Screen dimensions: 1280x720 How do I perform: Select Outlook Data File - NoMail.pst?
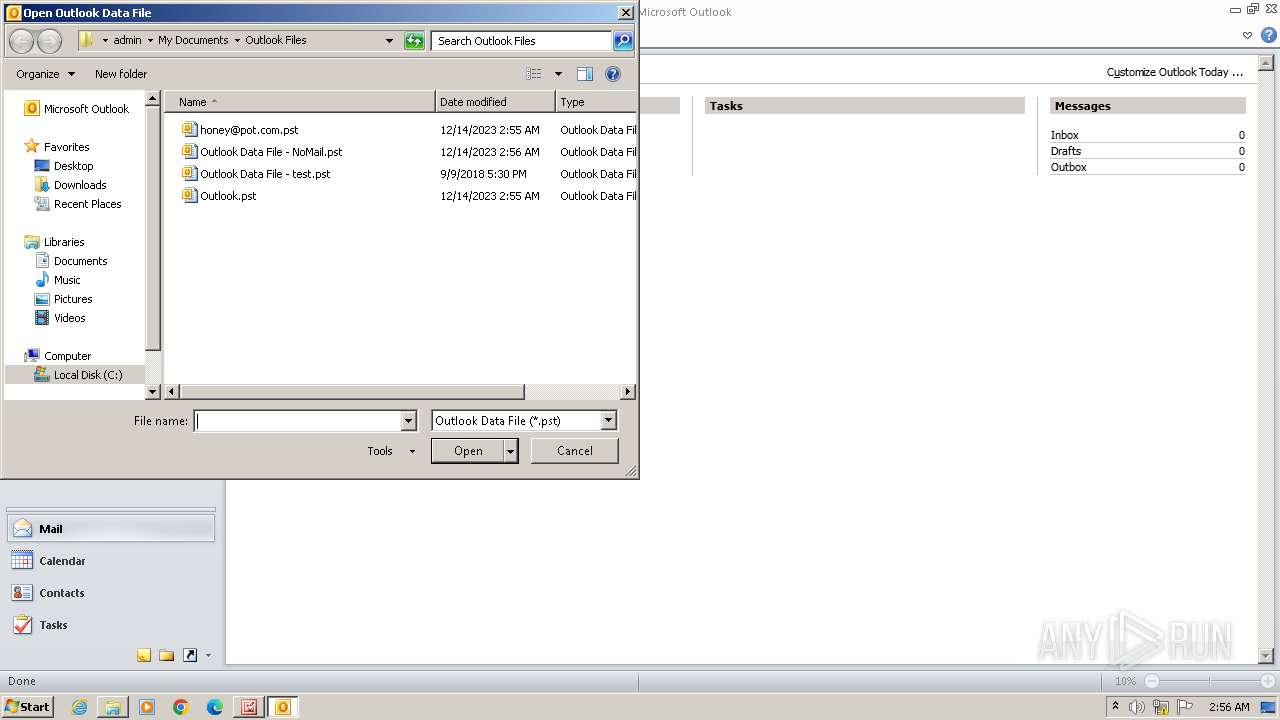point(271,152)
